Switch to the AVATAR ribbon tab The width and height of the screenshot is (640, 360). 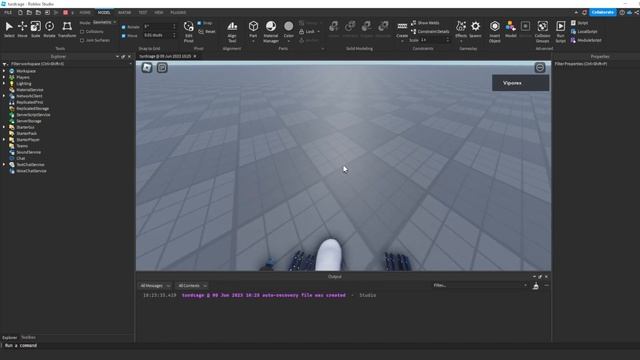click(124, 13)
